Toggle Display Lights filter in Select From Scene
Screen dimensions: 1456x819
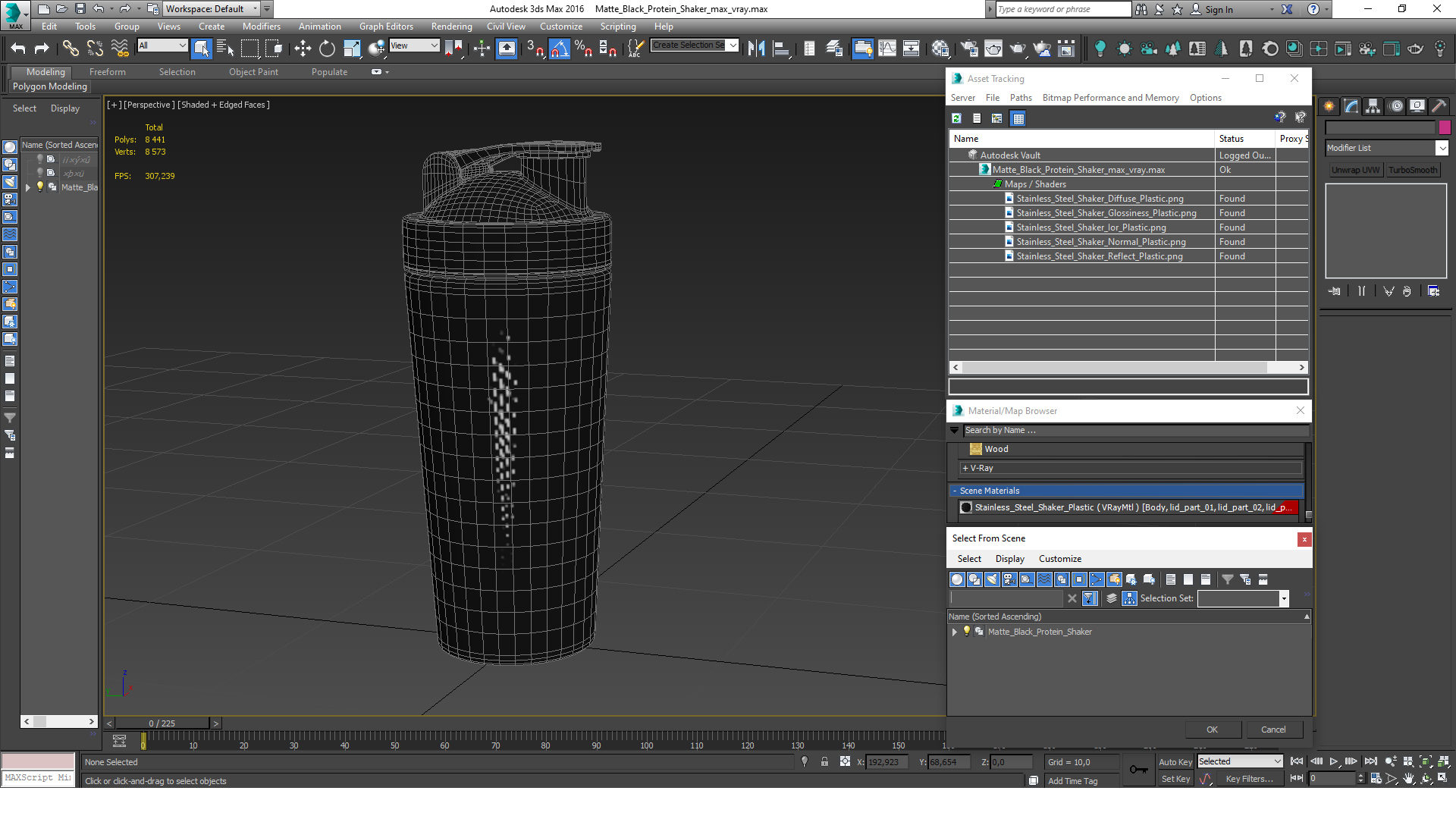click(x=992, y=579)
